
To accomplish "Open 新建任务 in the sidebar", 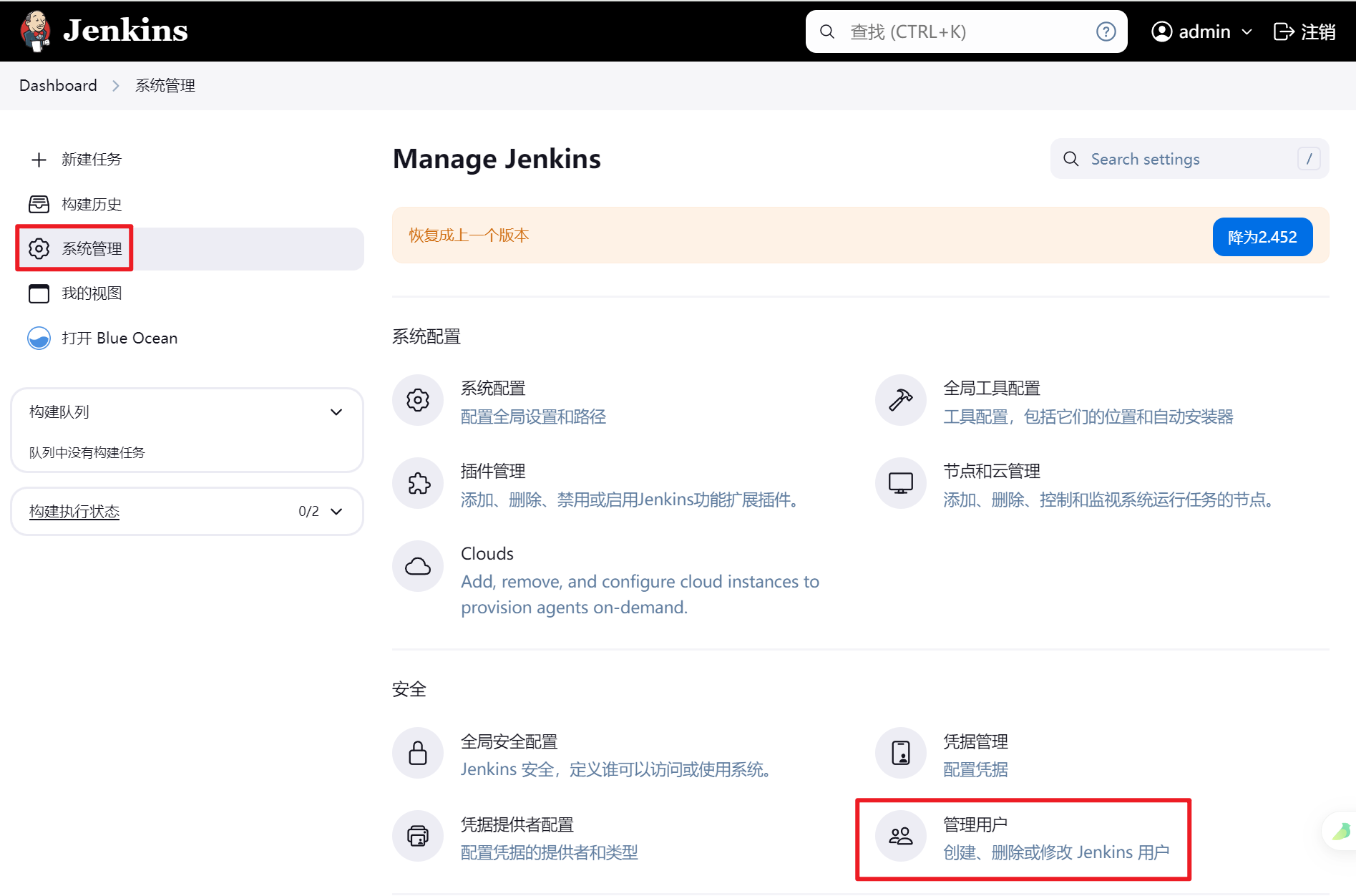I will [92, 160].
